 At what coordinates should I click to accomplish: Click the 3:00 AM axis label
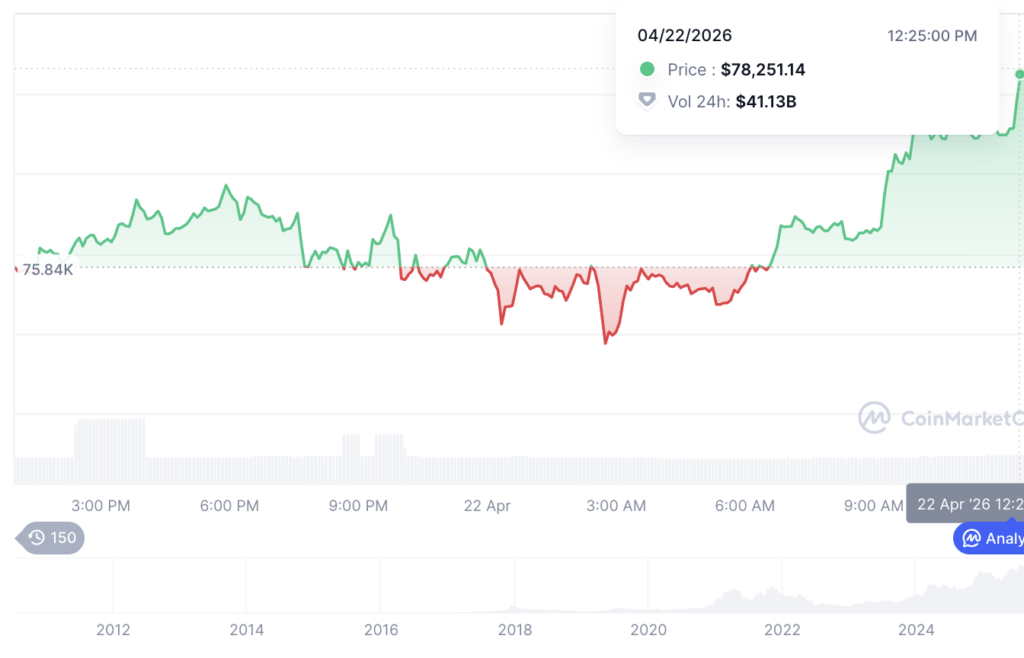(616, 506)
